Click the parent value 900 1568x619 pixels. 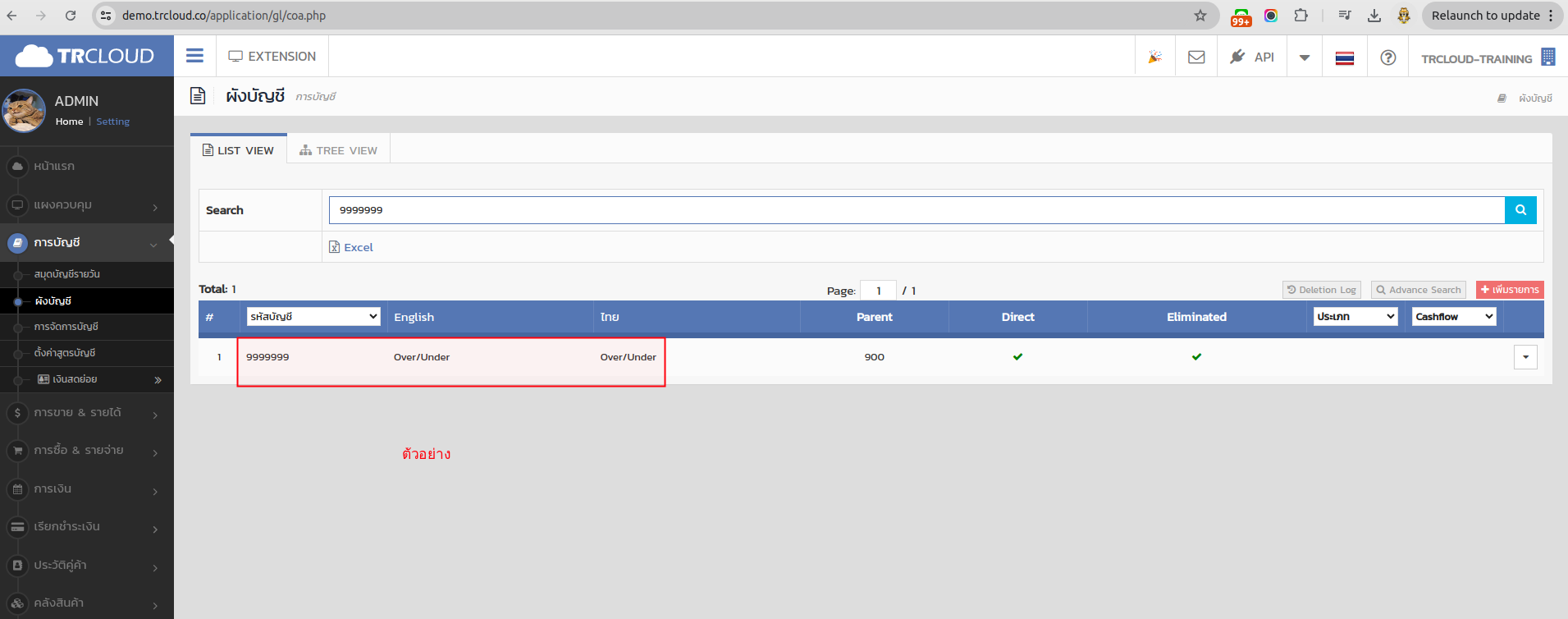point(875,357)
